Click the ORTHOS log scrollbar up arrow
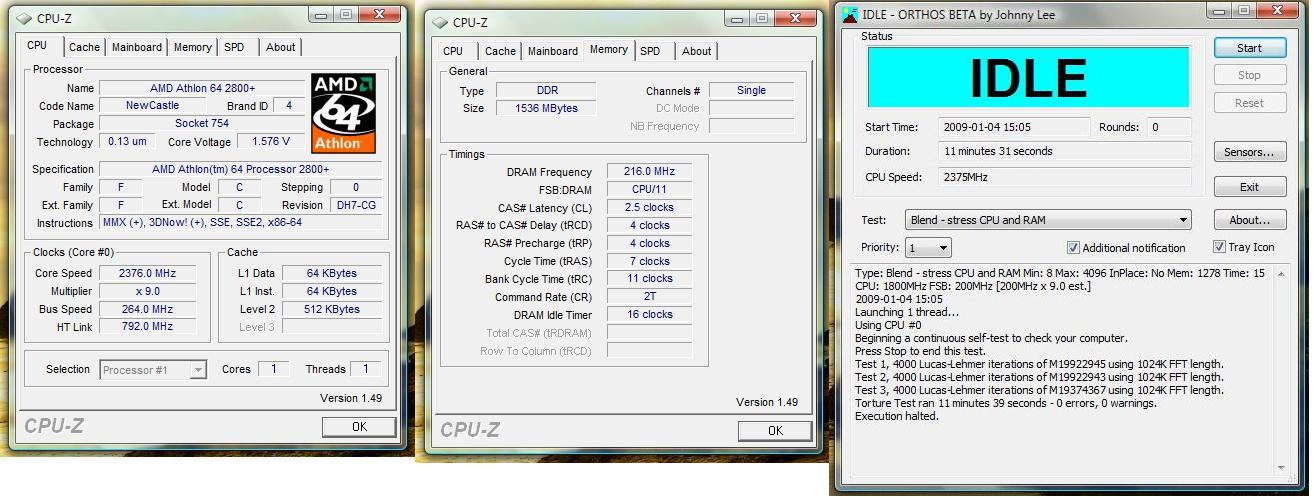The image size is (1314, 498). 1283,275
